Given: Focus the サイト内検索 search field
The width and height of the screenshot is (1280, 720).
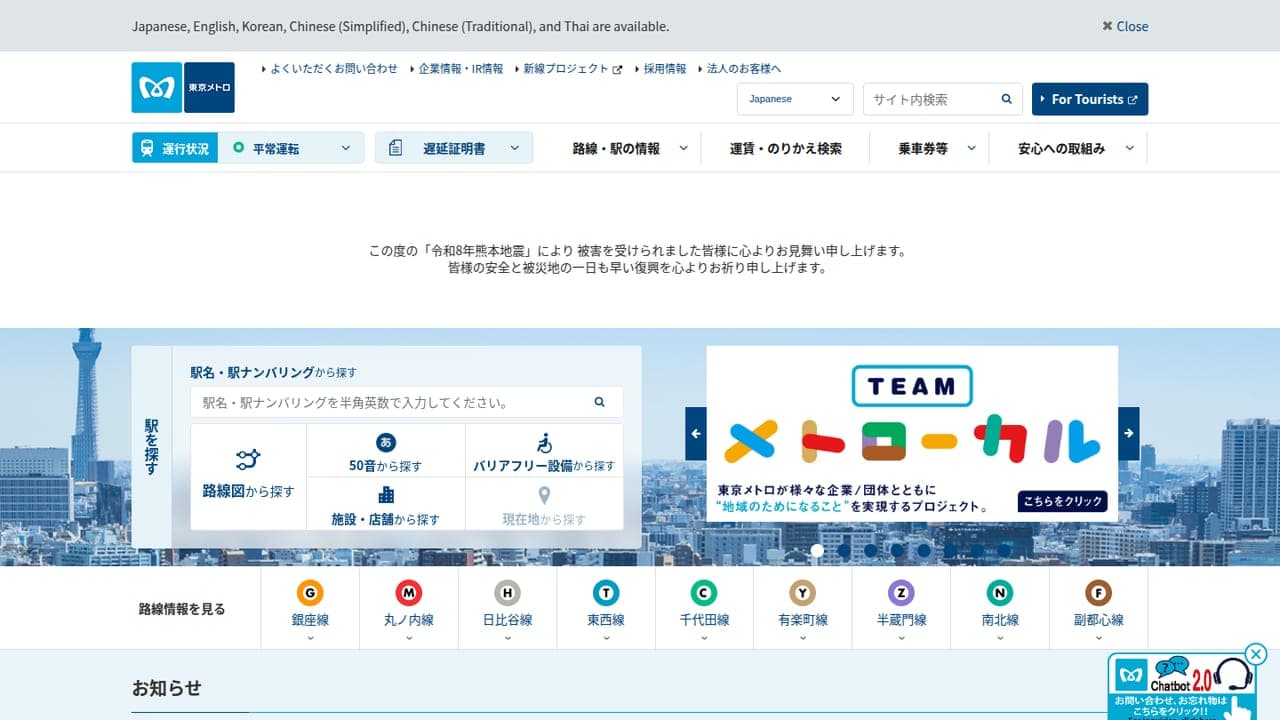Looking at the screenshot, I should [932, 99].
